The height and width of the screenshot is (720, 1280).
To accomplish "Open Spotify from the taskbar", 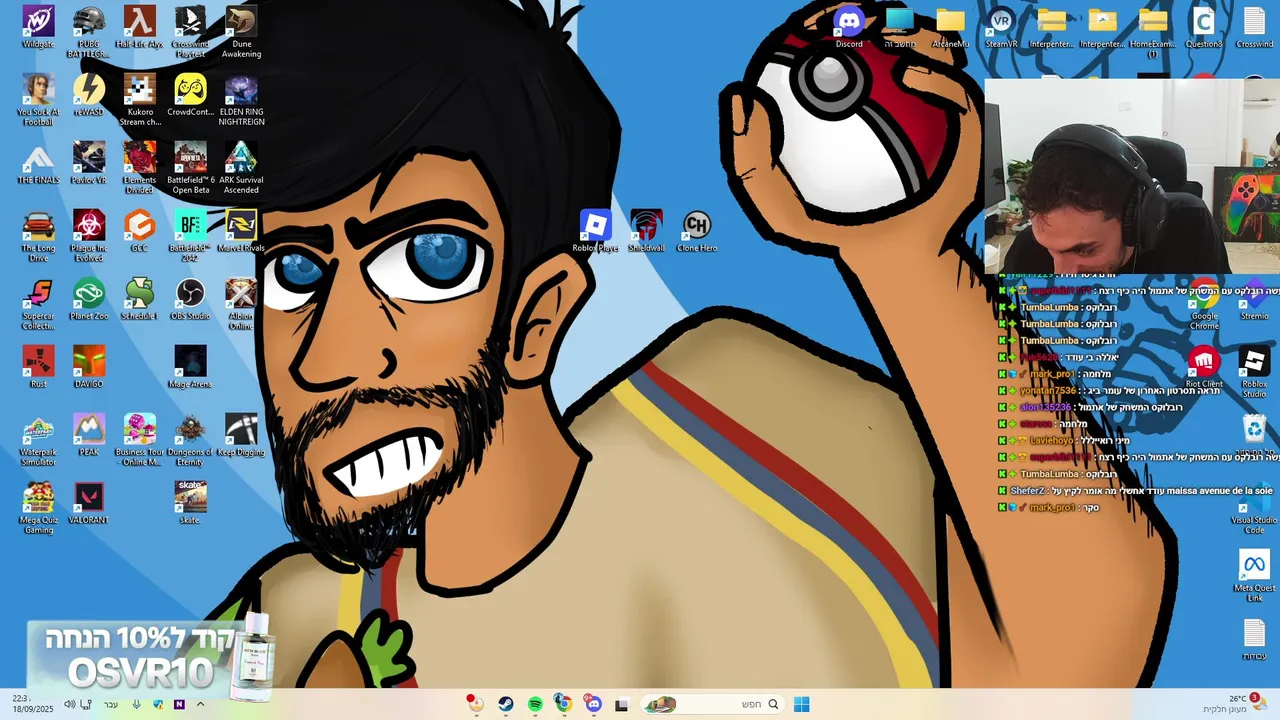I will 535,704.
